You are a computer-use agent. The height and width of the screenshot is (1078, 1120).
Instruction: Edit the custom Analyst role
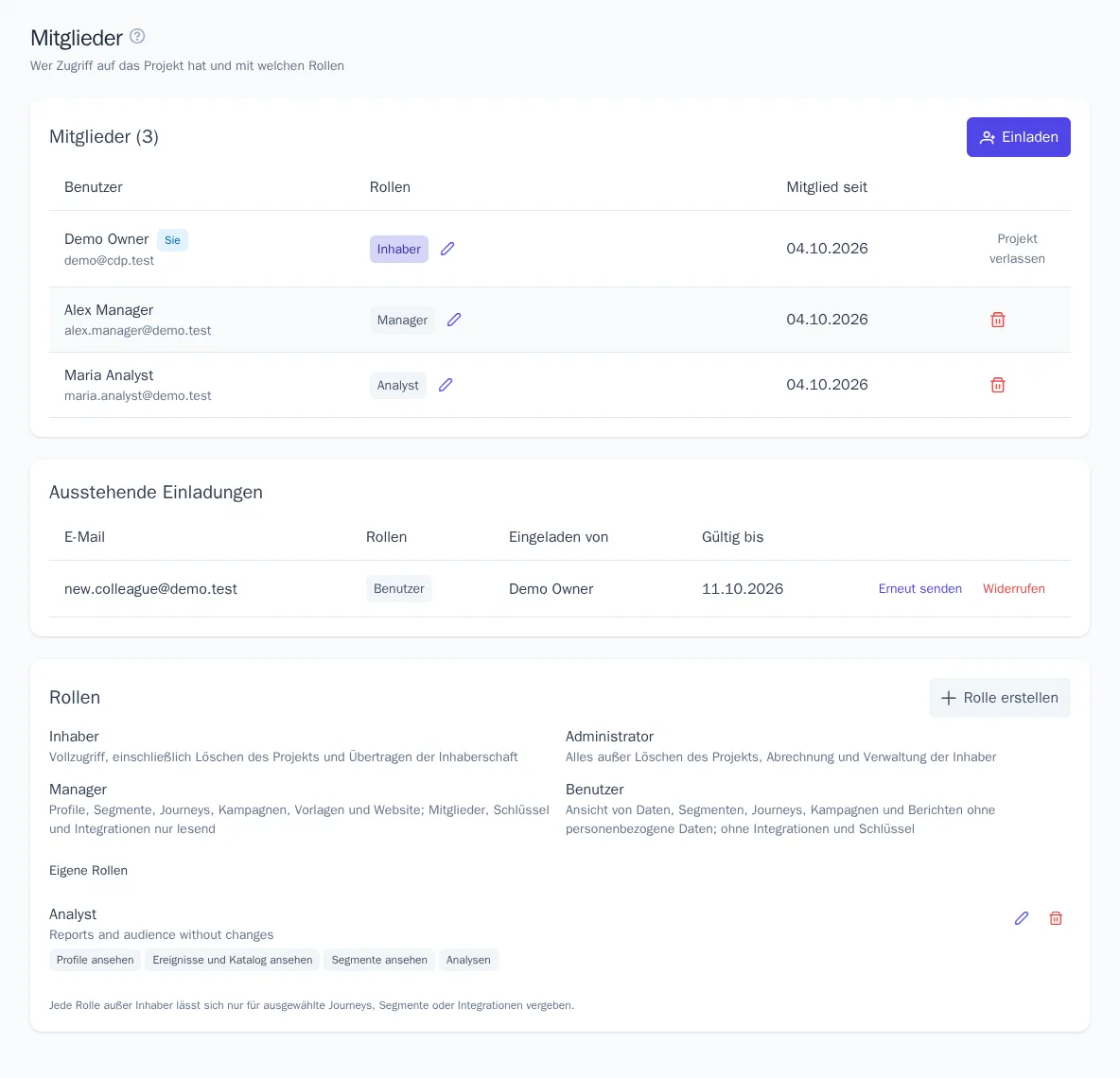1022,918
